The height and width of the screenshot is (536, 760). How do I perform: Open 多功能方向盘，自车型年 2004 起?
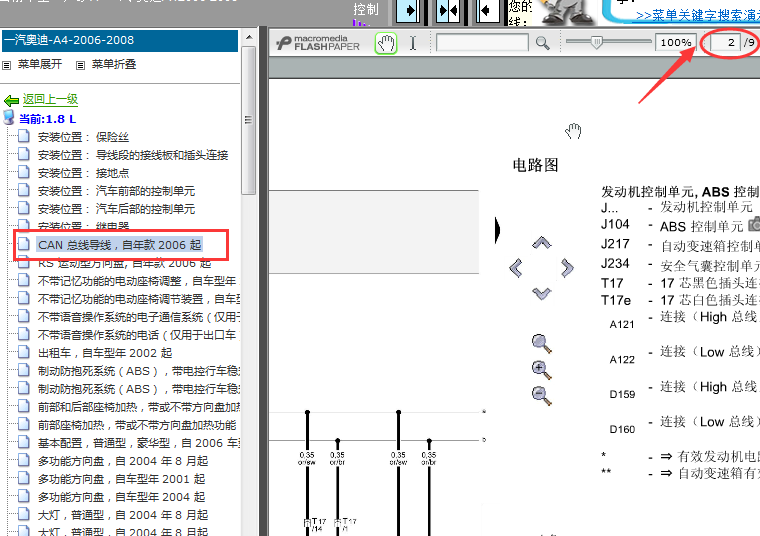point(122,497)
